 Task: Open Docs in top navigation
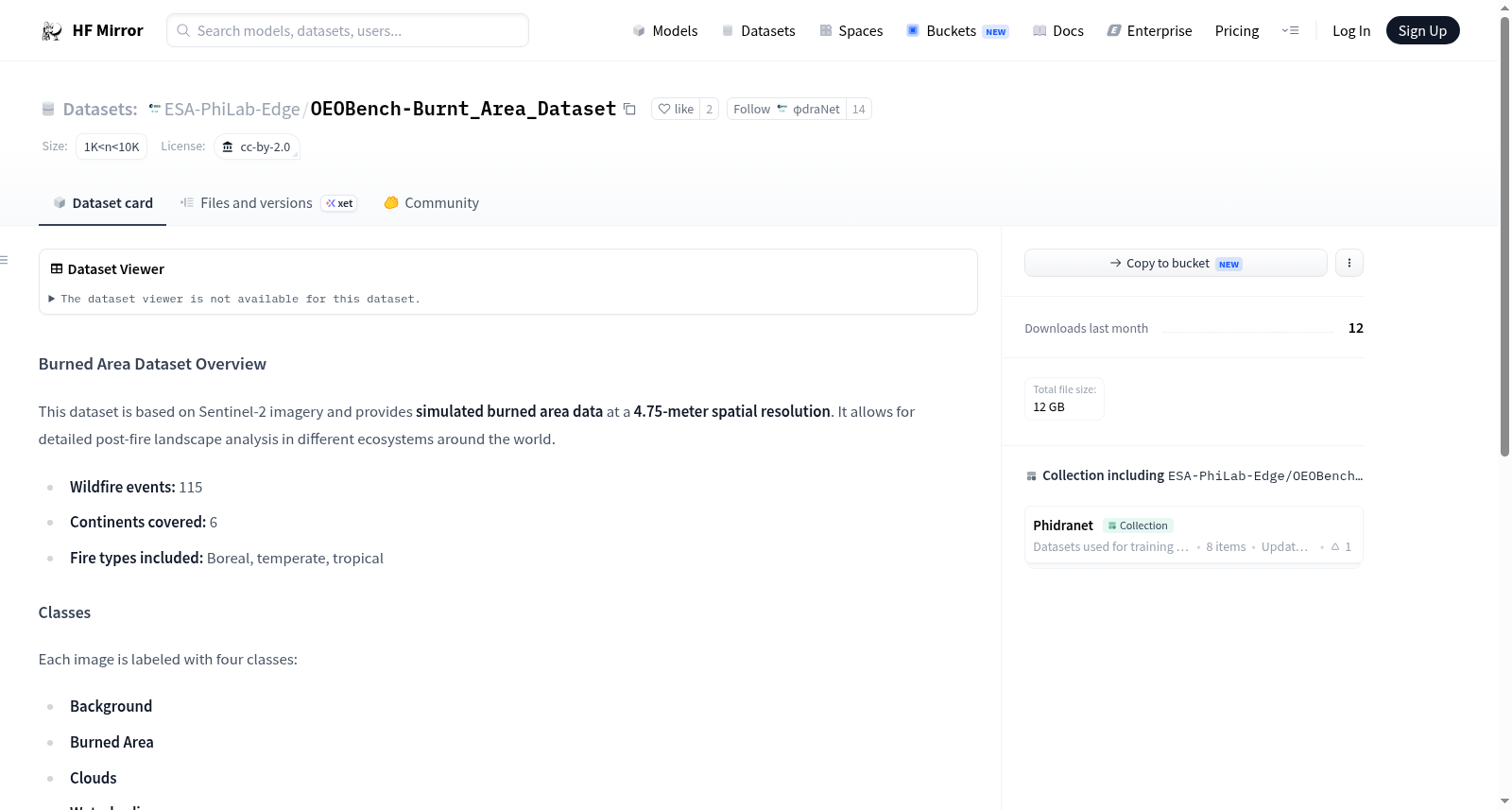(x=1058, y=31)
